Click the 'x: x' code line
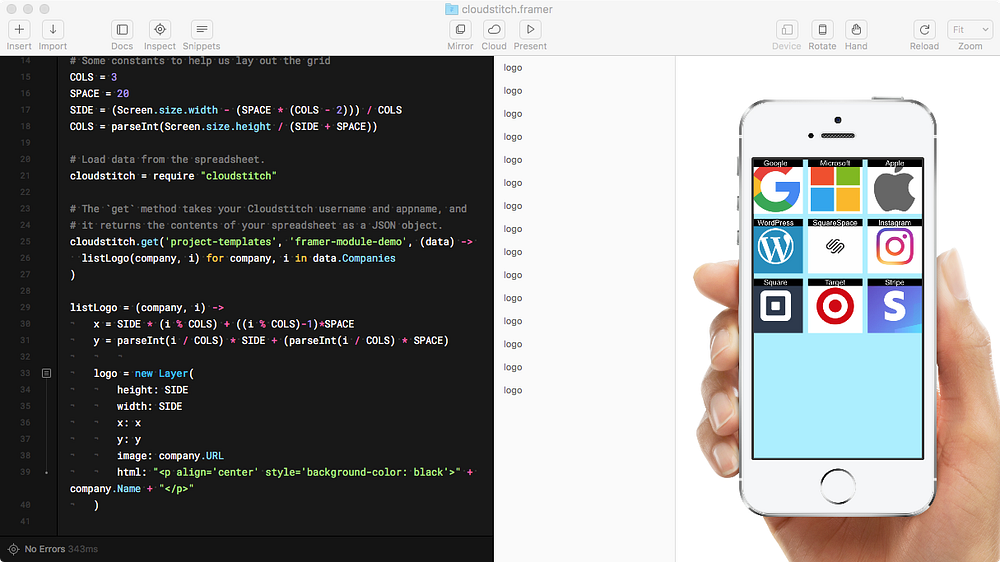Image resolution: width=1000 pixels, height=562 pixels. point(129,423)
